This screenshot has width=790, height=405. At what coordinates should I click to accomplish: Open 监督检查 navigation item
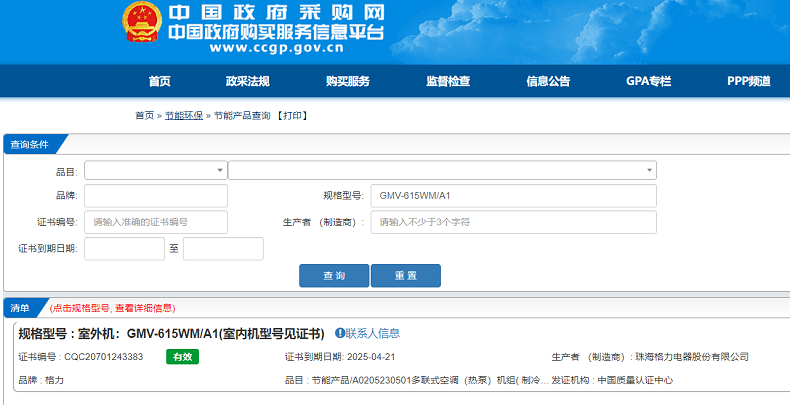448,81
